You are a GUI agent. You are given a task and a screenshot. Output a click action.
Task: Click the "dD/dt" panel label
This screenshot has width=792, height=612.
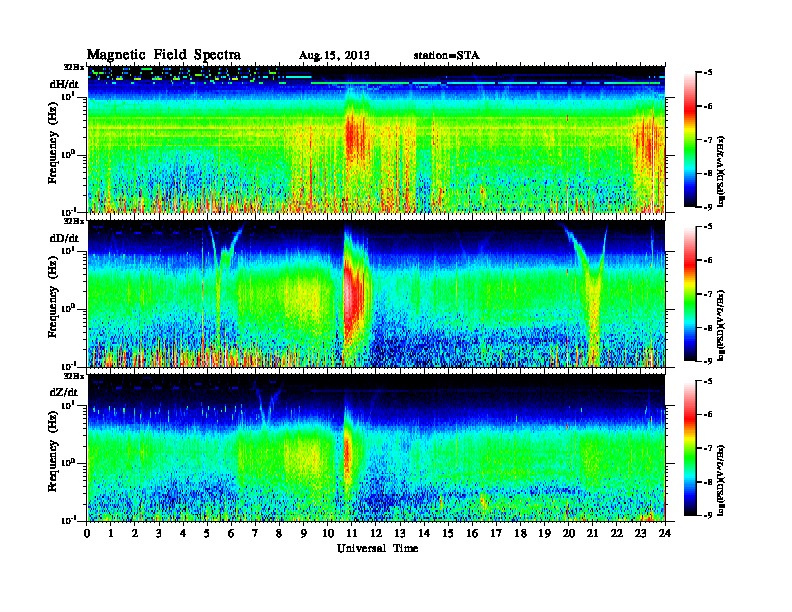point(64,238)
